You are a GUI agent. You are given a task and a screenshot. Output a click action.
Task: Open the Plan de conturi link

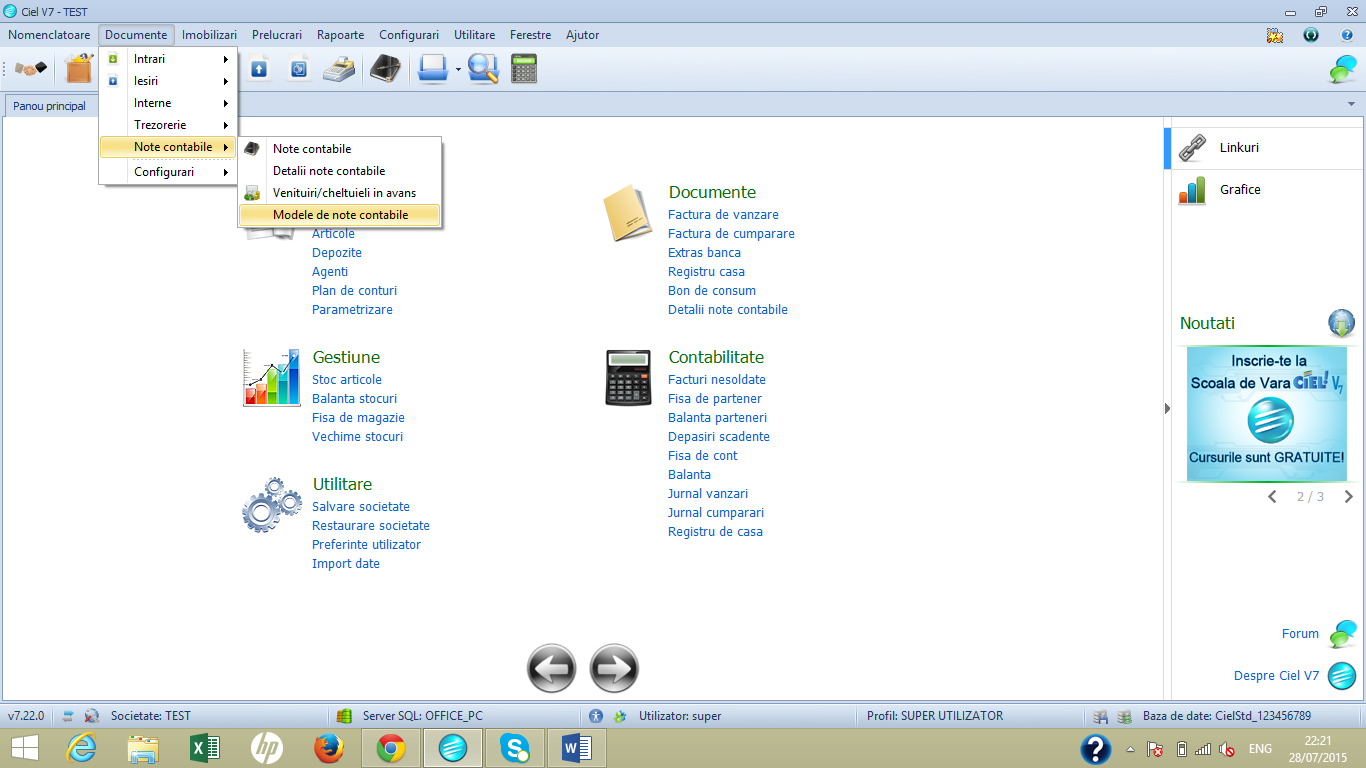click(354, 291)
